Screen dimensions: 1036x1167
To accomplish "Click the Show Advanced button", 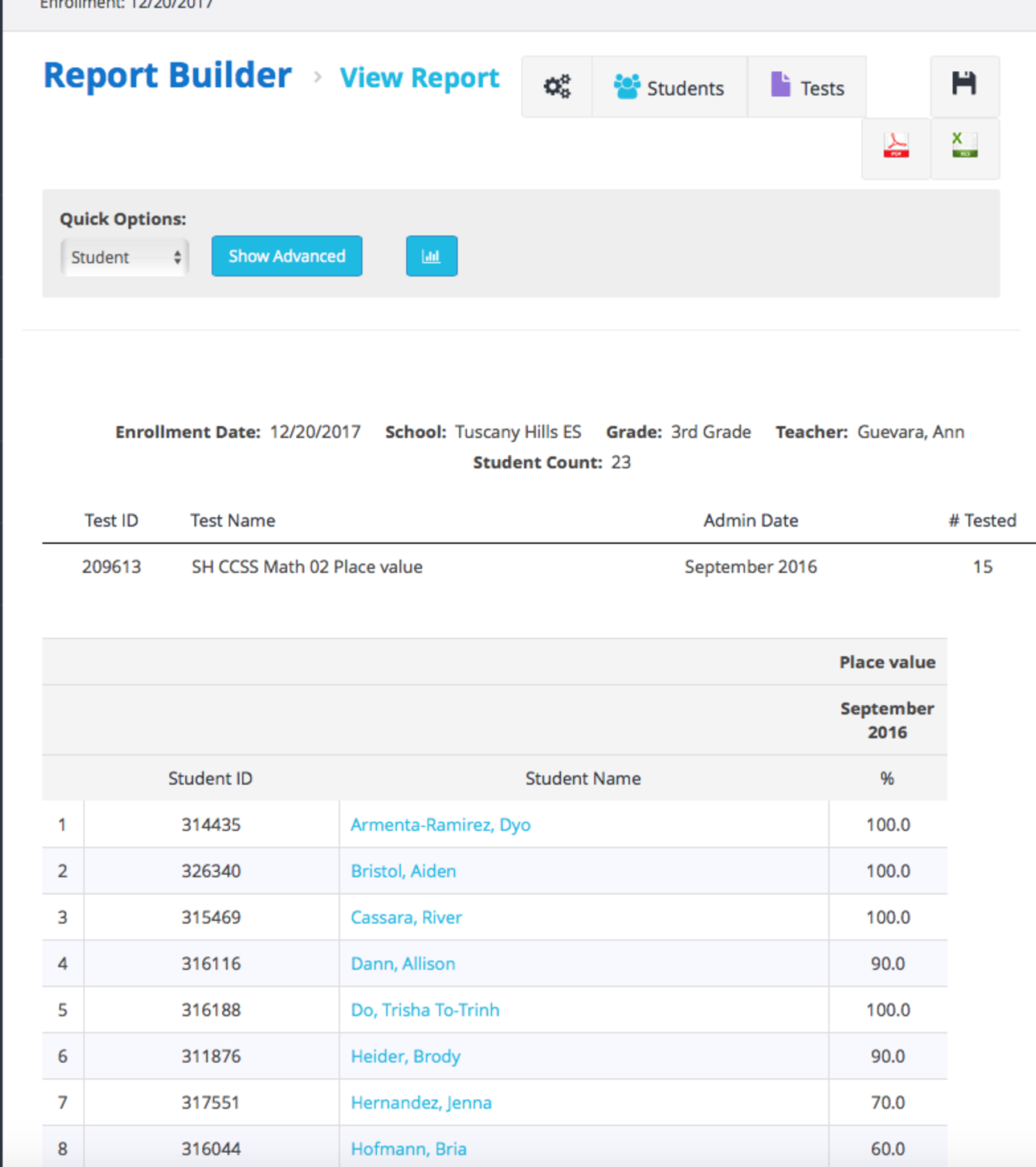I will [x=287, y=256].
